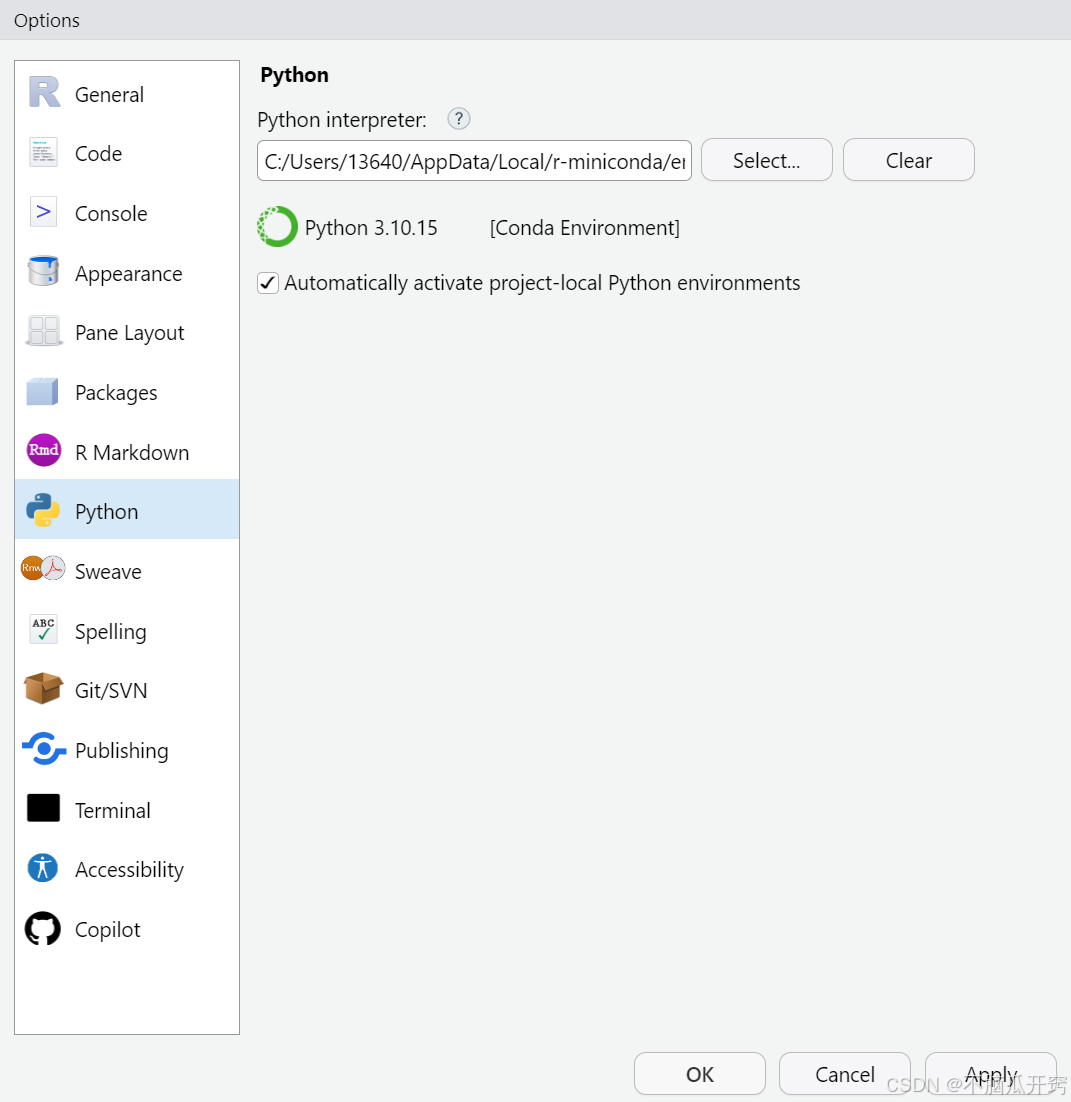Clear the Python interpreter path
This screenshot has height=1102, width=1071.
[909, 160]
